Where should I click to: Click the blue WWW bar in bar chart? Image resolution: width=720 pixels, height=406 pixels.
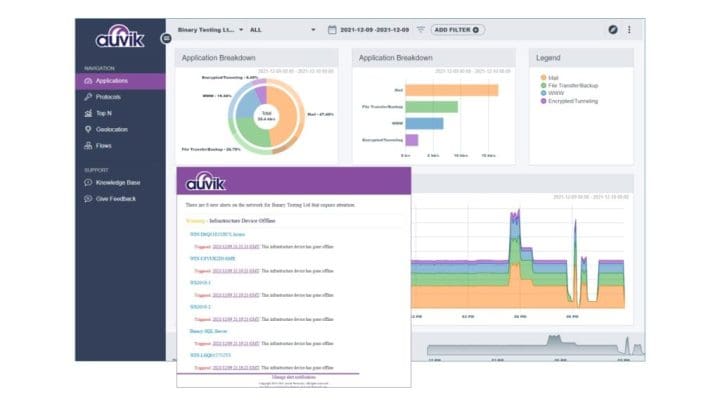424,124
